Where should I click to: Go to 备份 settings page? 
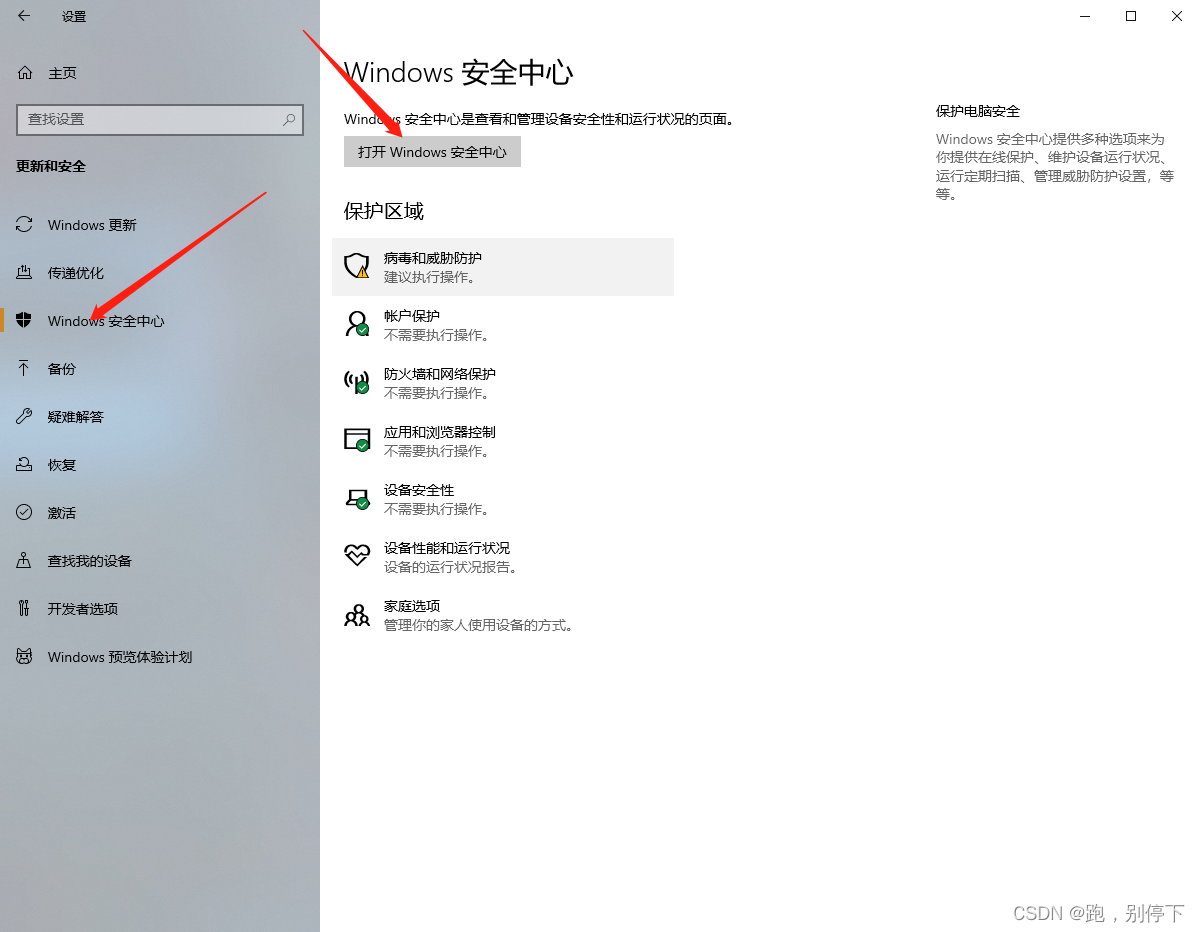pos(160,369)
